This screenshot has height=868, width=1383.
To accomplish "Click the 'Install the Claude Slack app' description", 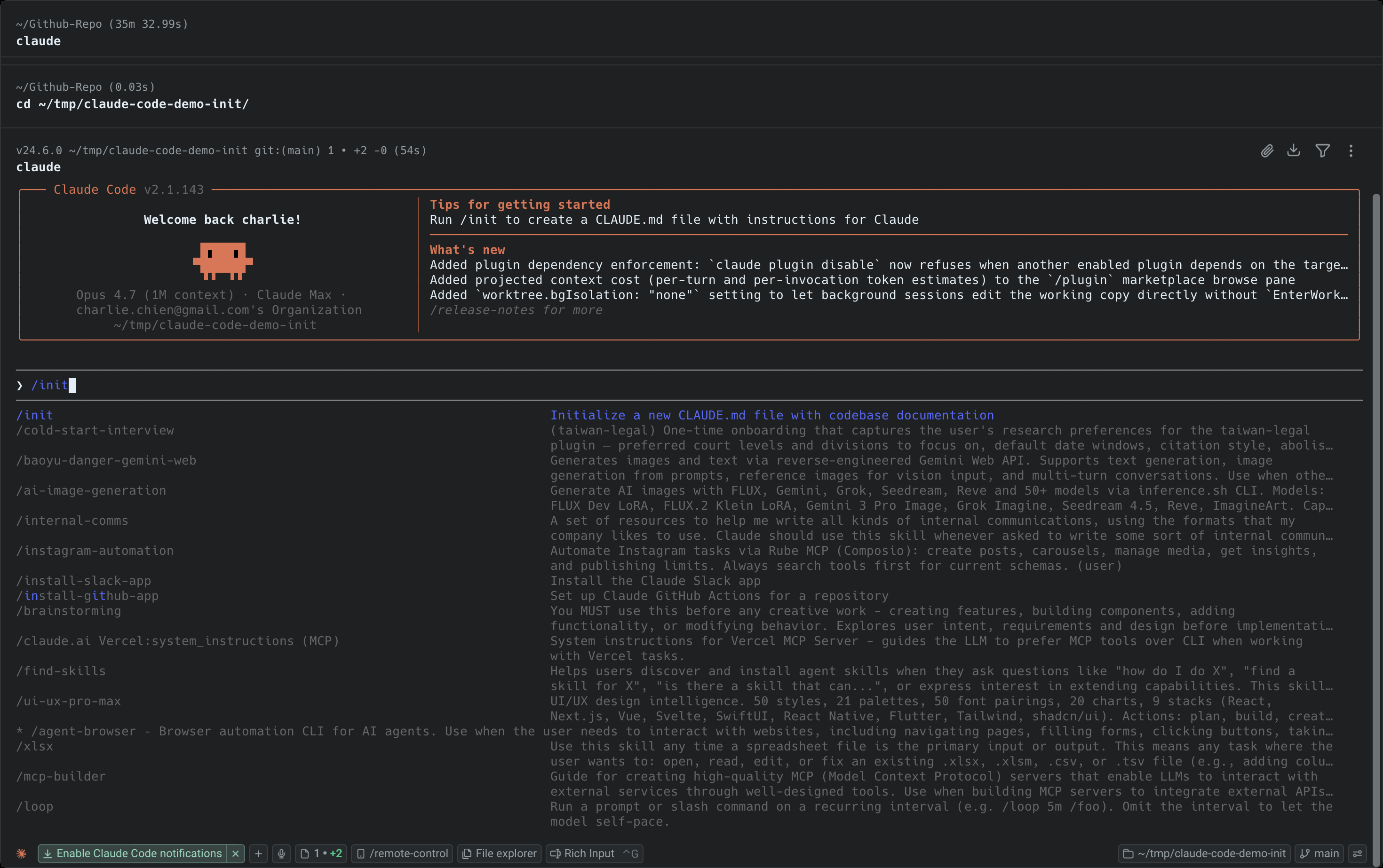I will pos(655,581).
